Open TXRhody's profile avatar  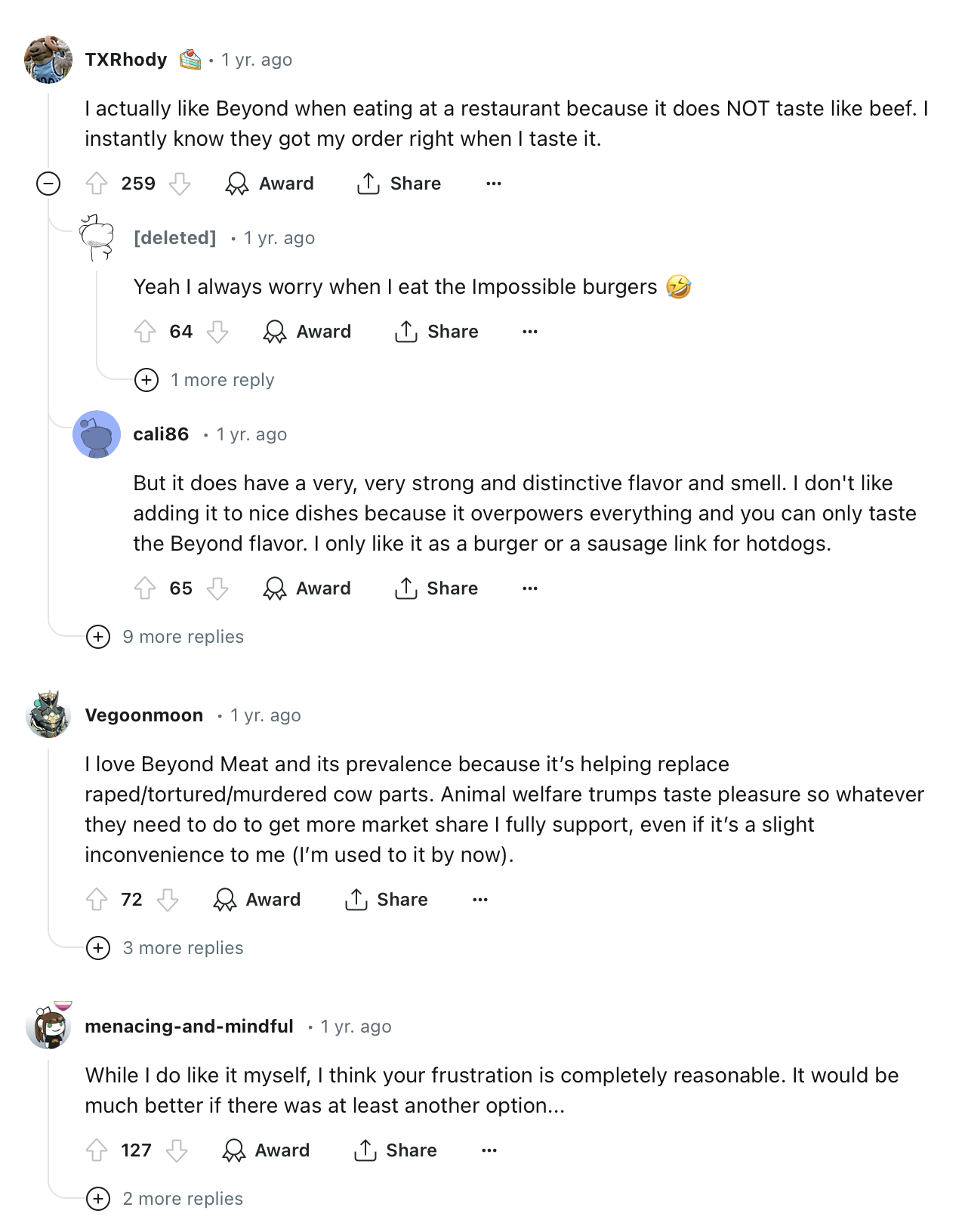pyautogui.click(x=48, y=59)
